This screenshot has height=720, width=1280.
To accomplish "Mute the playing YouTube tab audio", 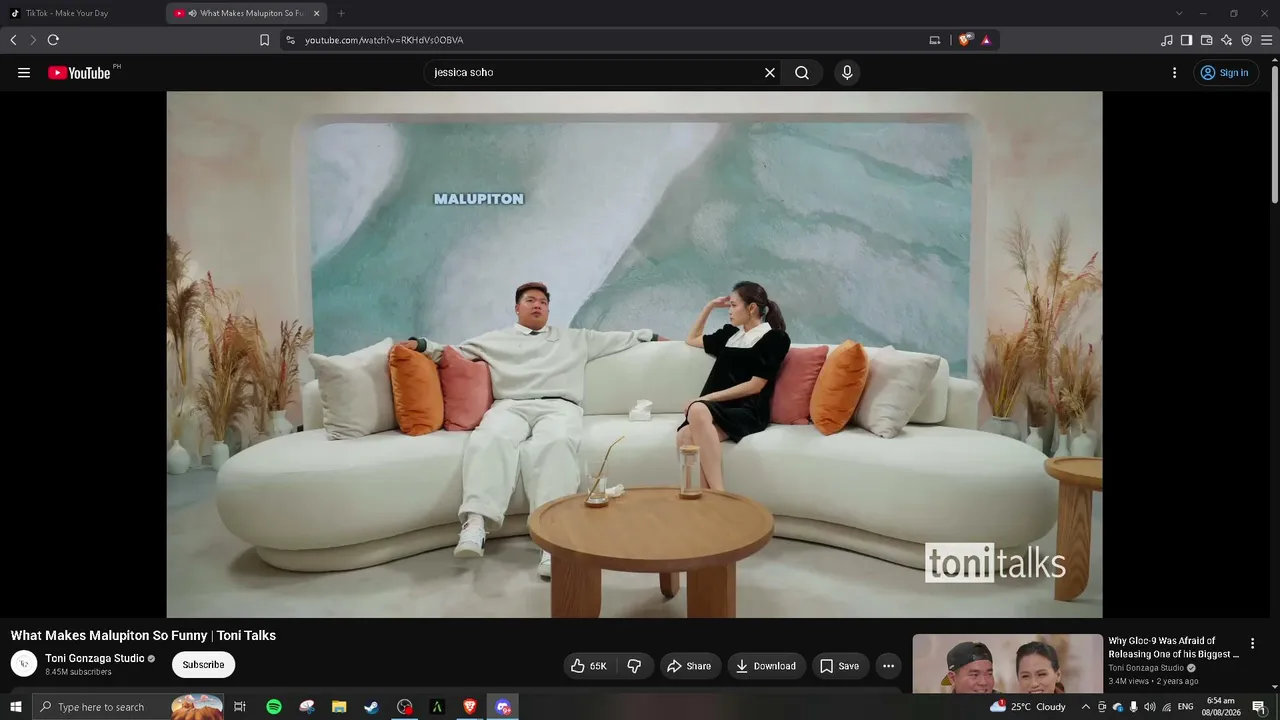I will tap(192, 13).
